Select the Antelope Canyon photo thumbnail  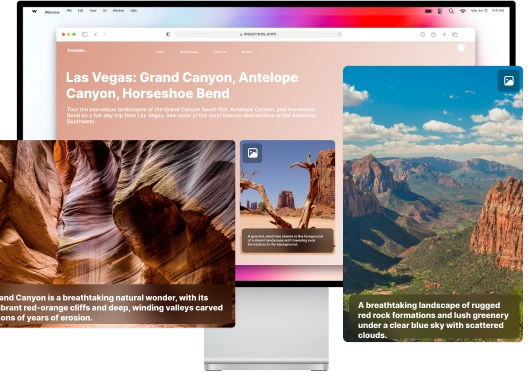click(117, 234)
